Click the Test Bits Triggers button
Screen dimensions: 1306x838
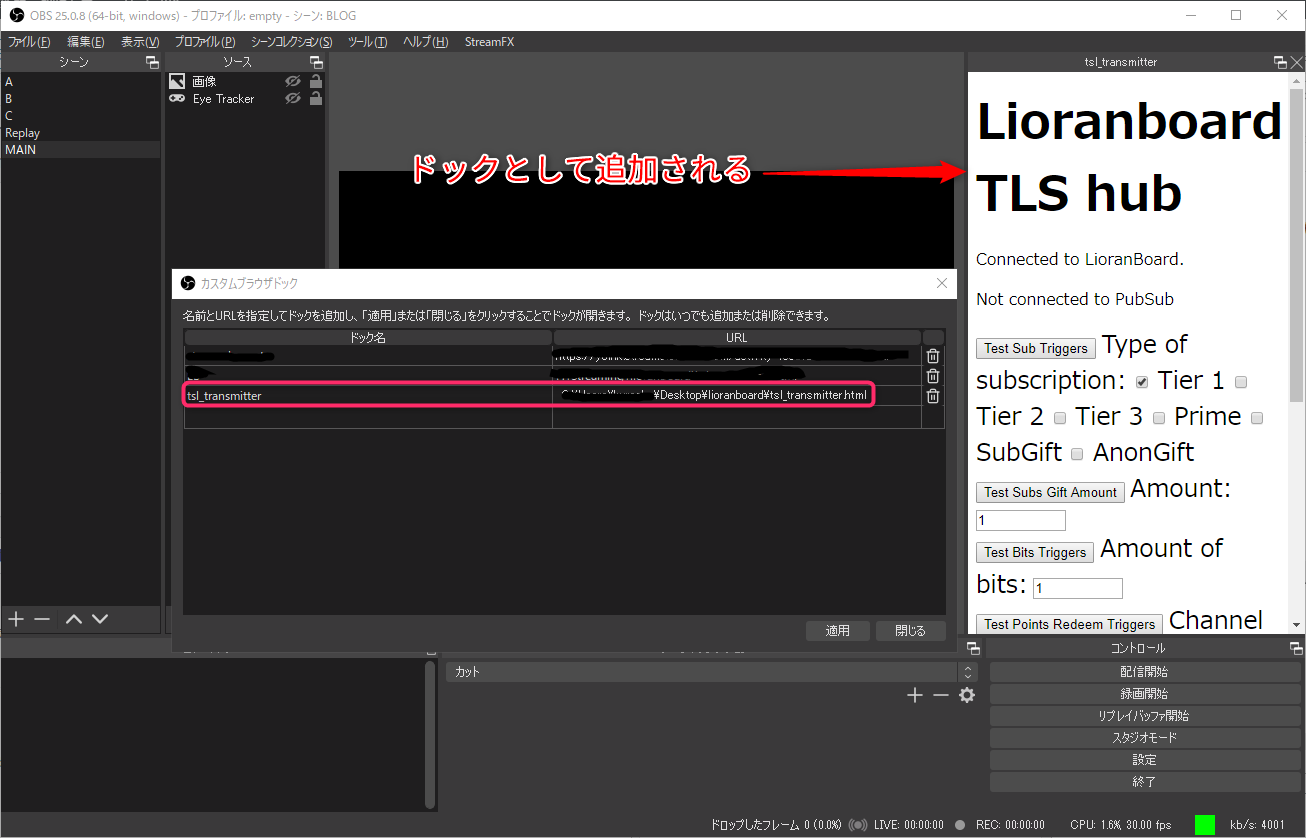tap(1035, 552)
